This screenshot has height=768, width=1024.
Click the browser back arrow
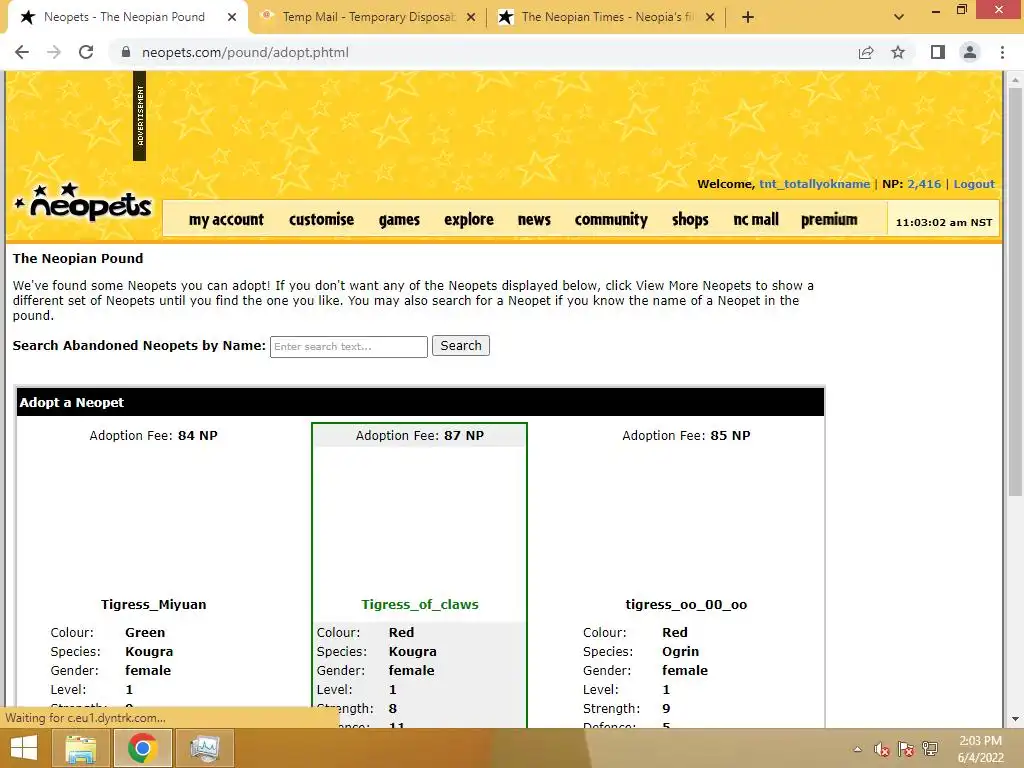point(22,52)
